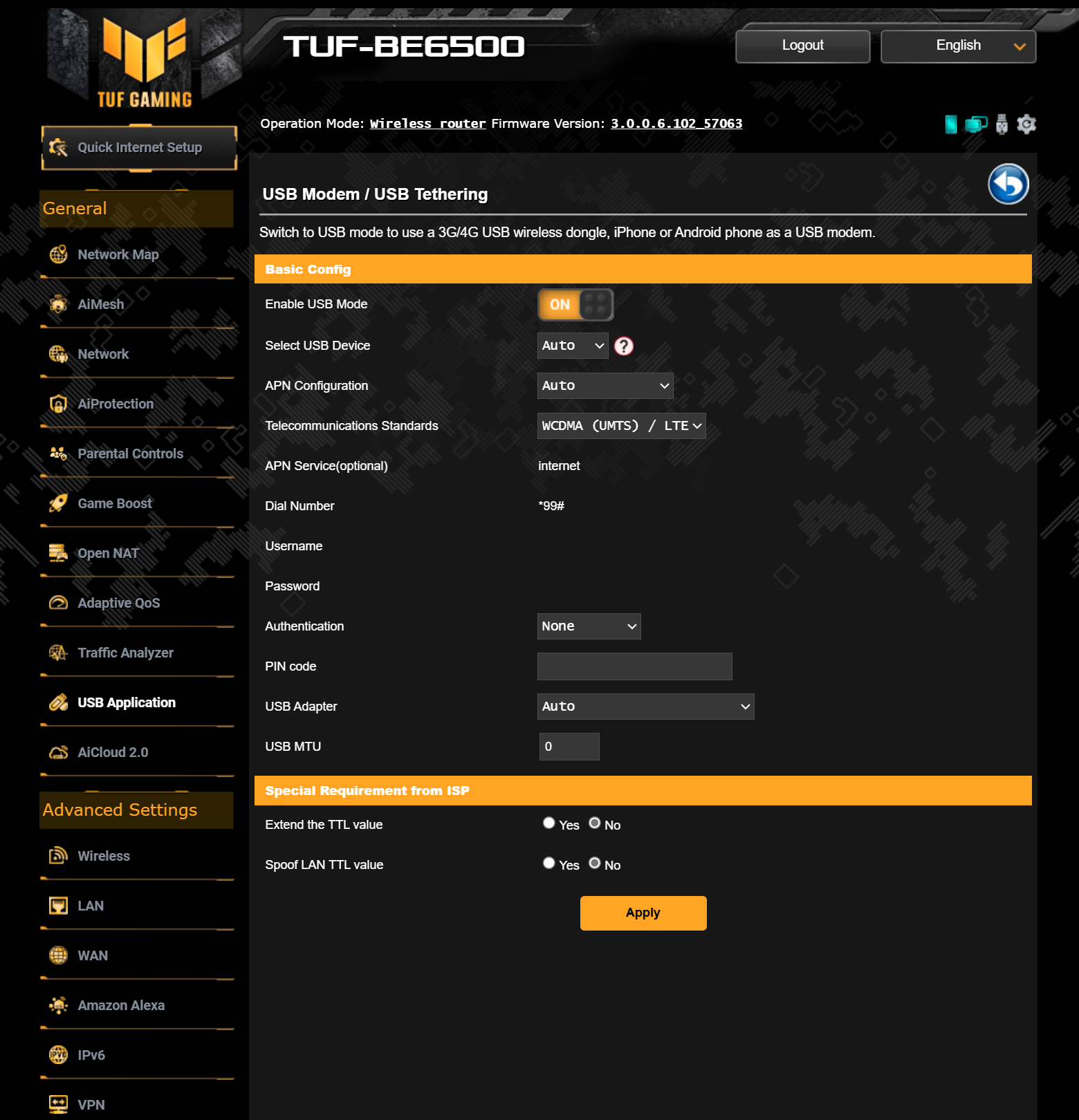Click the "Basic Config" section header
This screenshot has width=1079, height=1120.
(x=643, y=269)
